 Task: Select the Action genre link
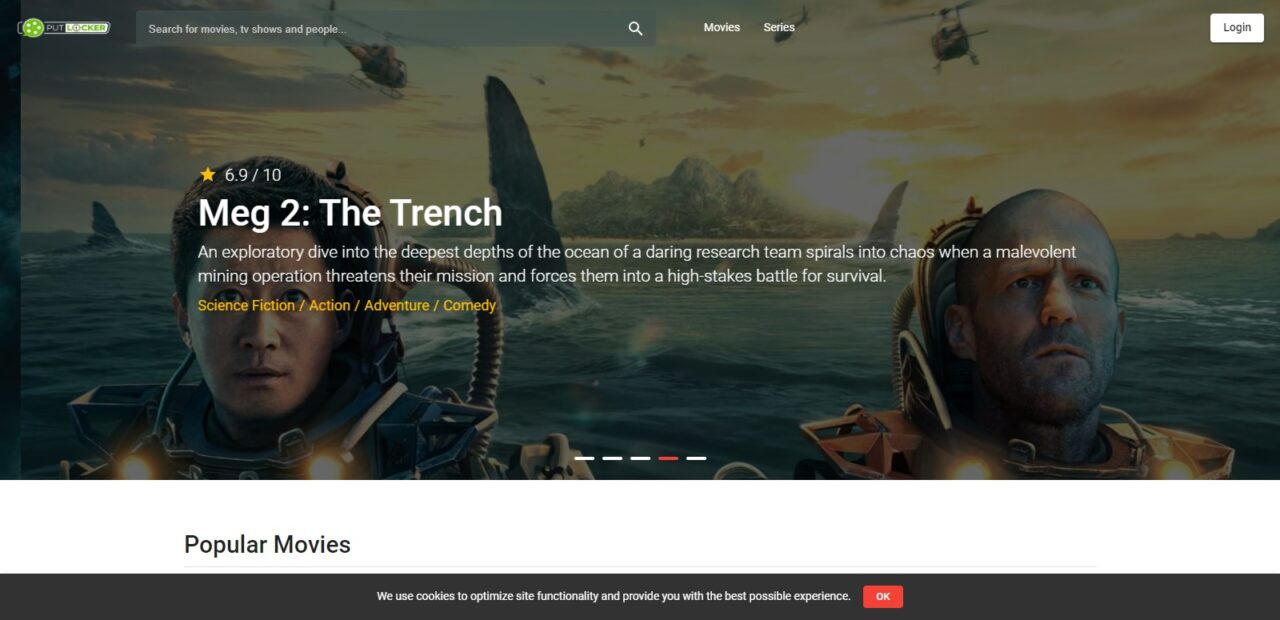[x=330, y=306]
